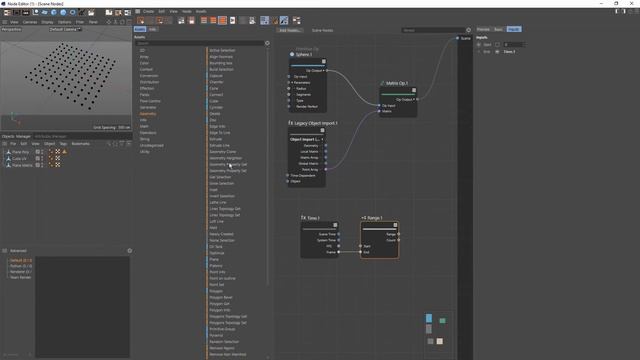Collapse Matrix Op.1 node with its corner square

[x=414, y=90]
